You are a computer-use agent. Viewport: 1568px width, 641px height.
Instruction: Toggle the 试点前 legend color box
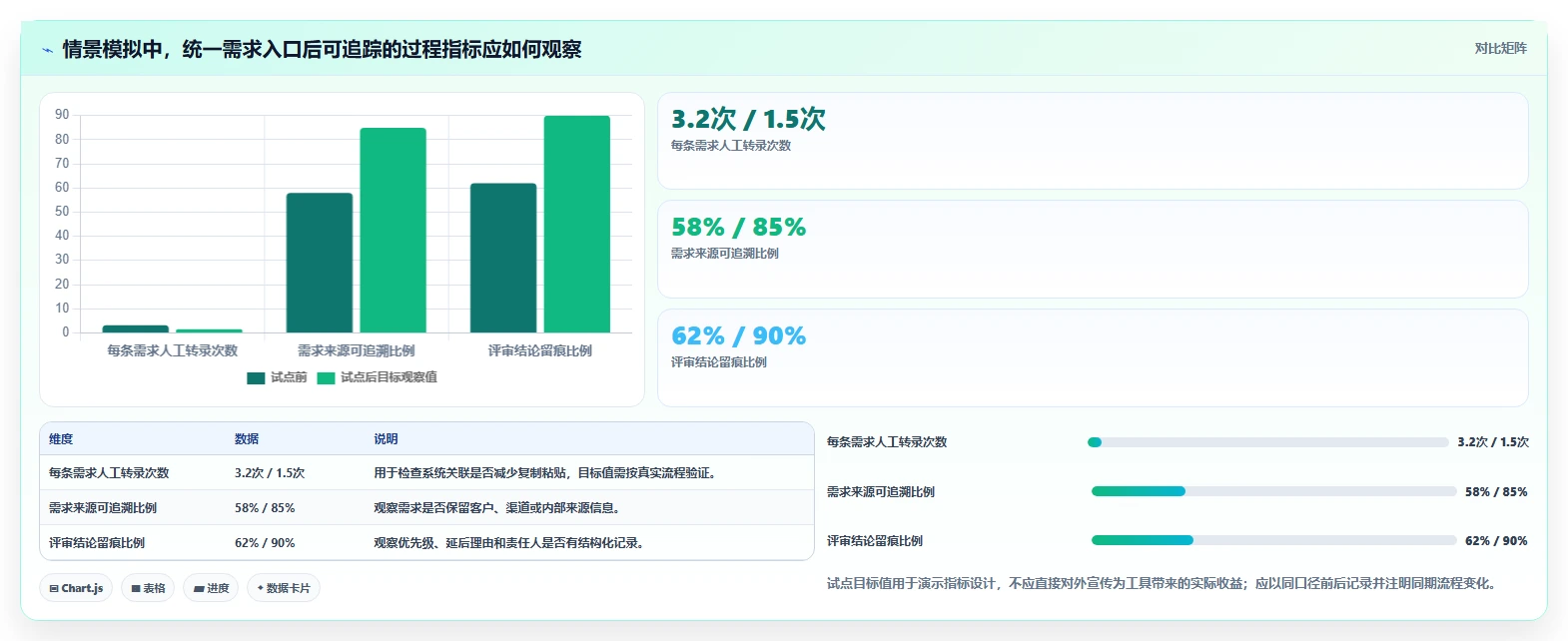click(256, 377)
